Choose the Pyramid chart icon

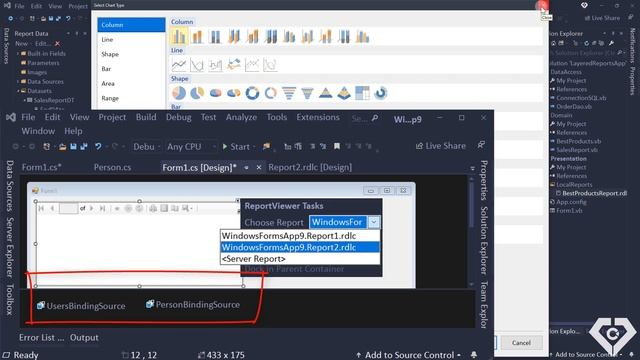[326, 93]
